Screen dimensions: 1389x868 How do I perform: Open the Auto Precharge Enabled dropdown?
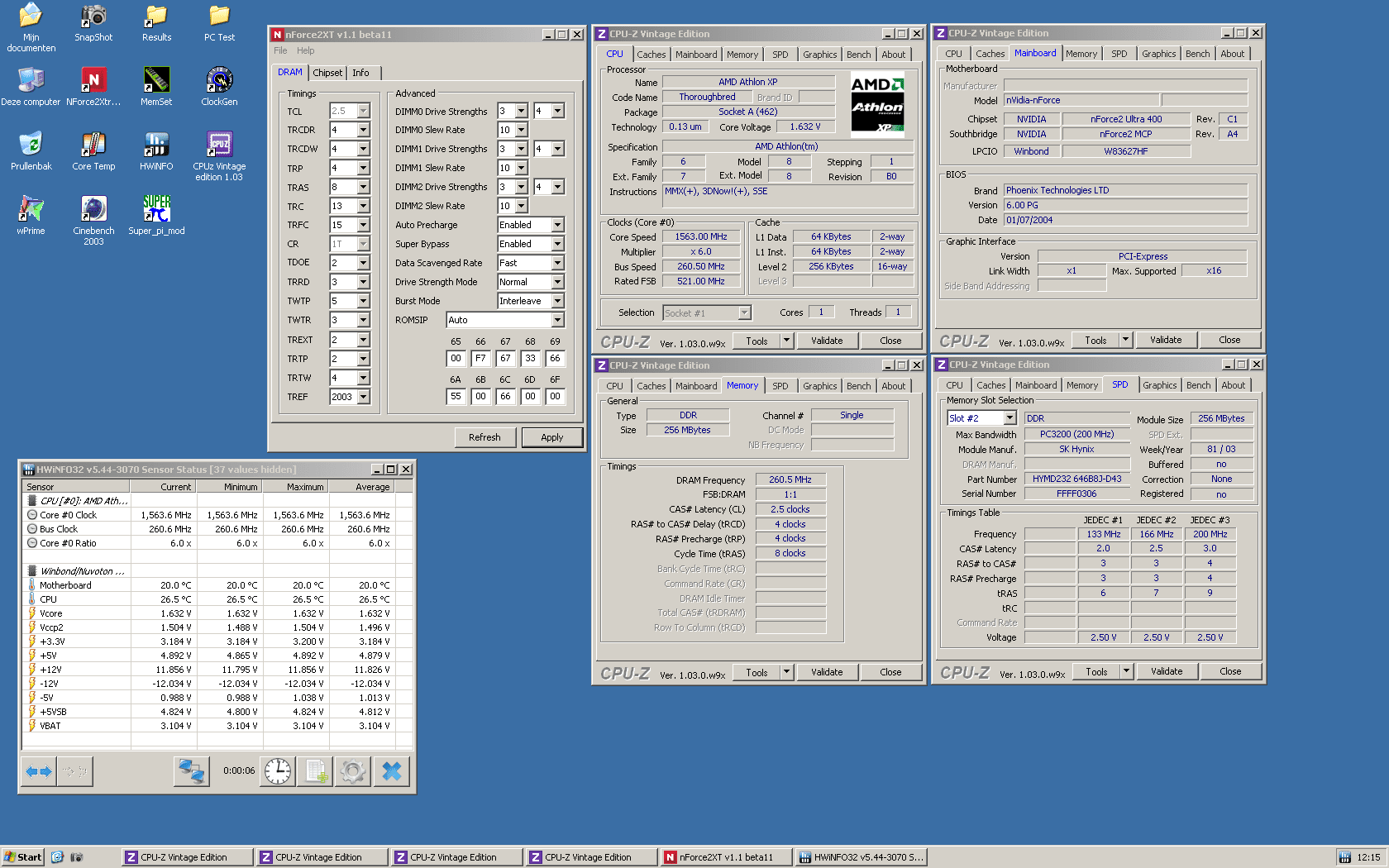click(557, 225)
